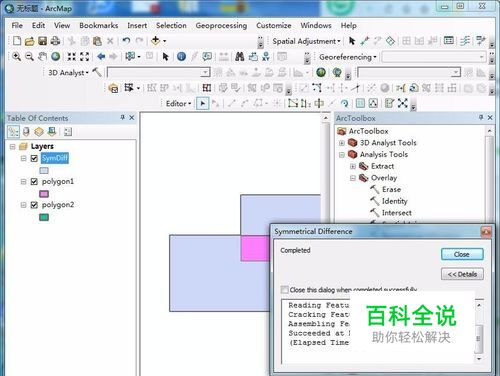This screenshot has width=500, height=376.
Task: Click the polygon1 magenta symbol swatch
Action: coord(44,194)
